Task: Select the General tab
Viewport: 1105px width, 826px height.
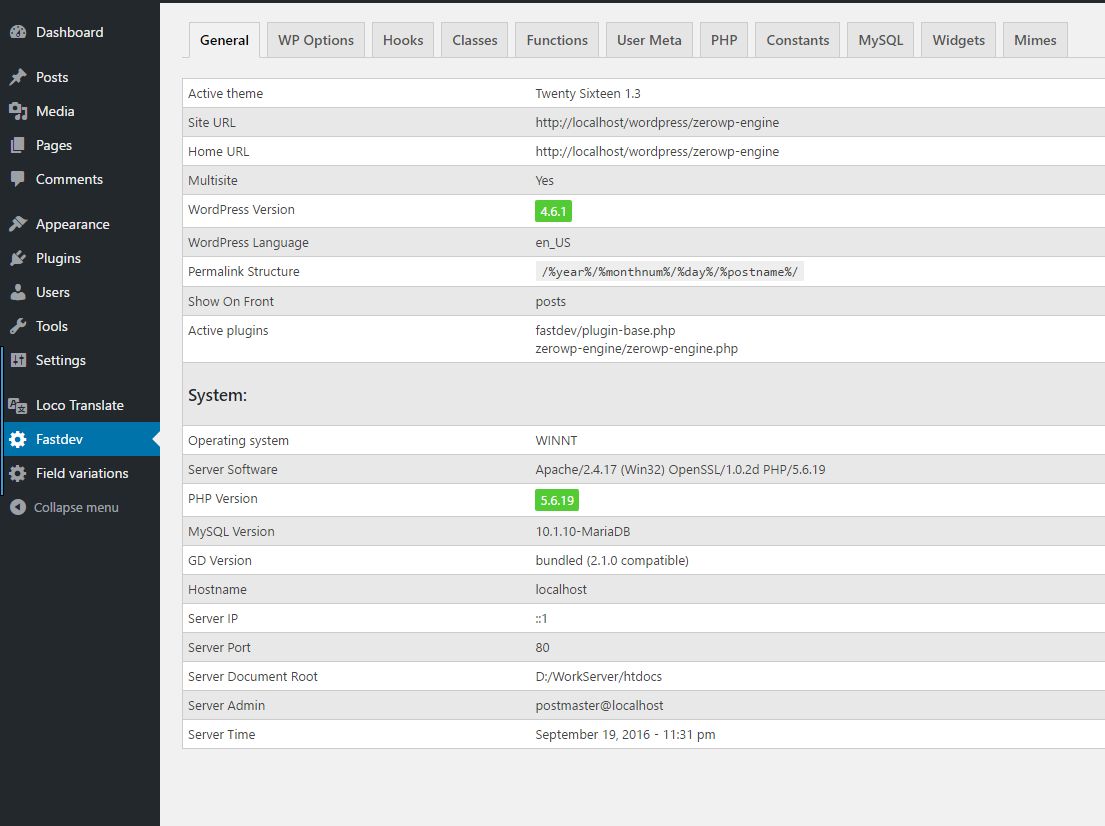Action: point(224,40)
